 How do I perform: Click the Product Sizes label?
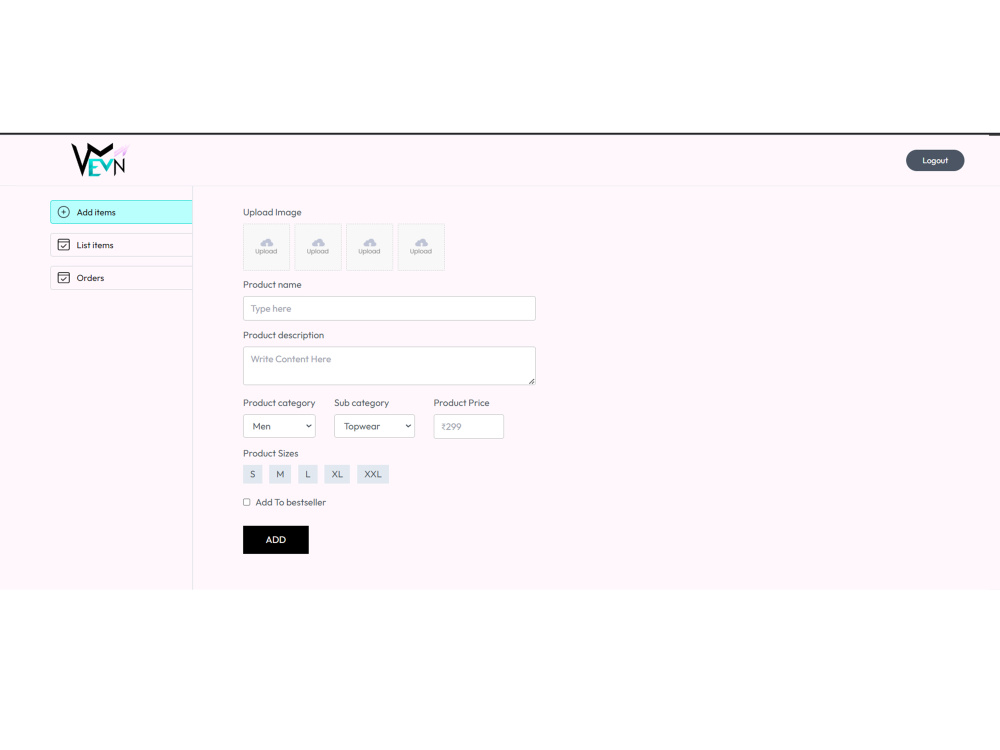pos(270,453)
